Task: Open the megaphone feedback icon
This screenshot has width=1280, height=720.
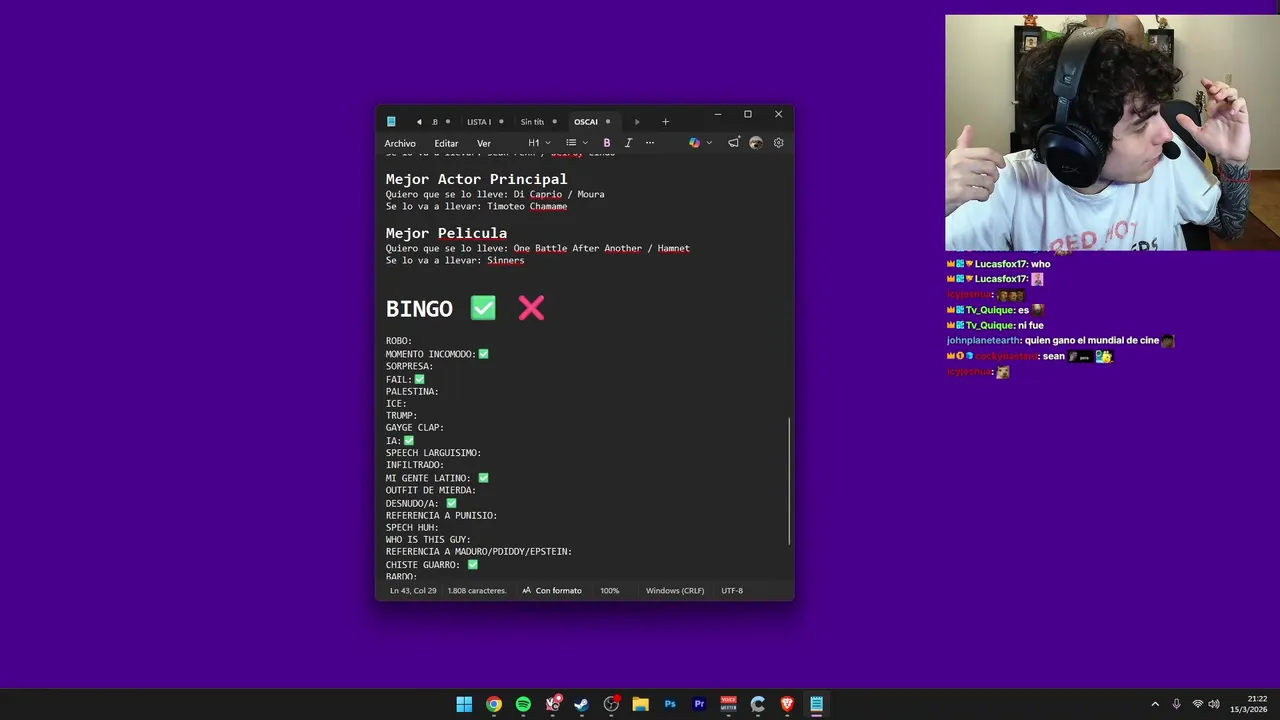Action: [x=733, y=143]
